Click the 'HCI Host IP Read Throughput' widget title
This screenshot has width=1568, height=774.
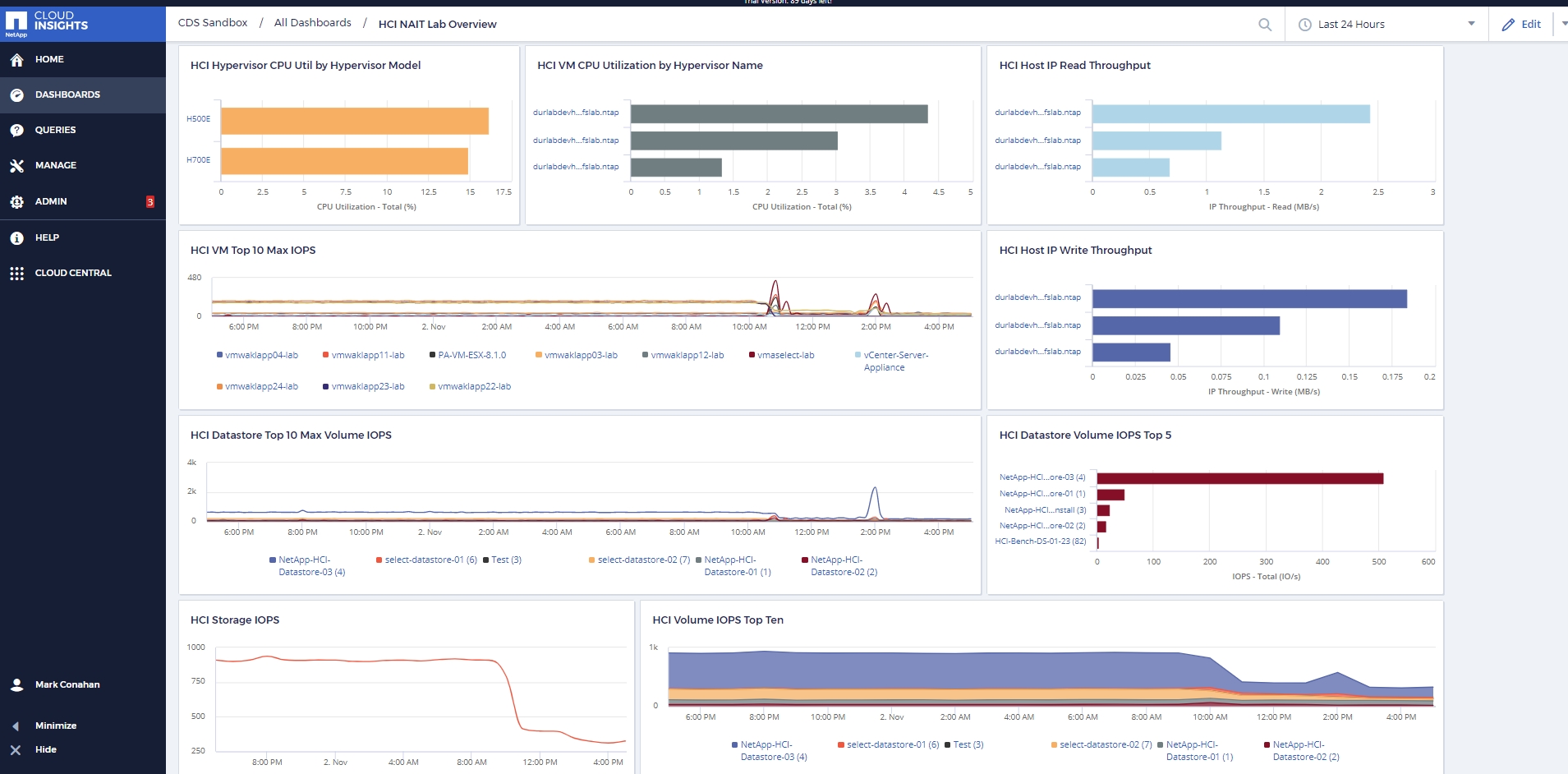(x=1074, y=66)
